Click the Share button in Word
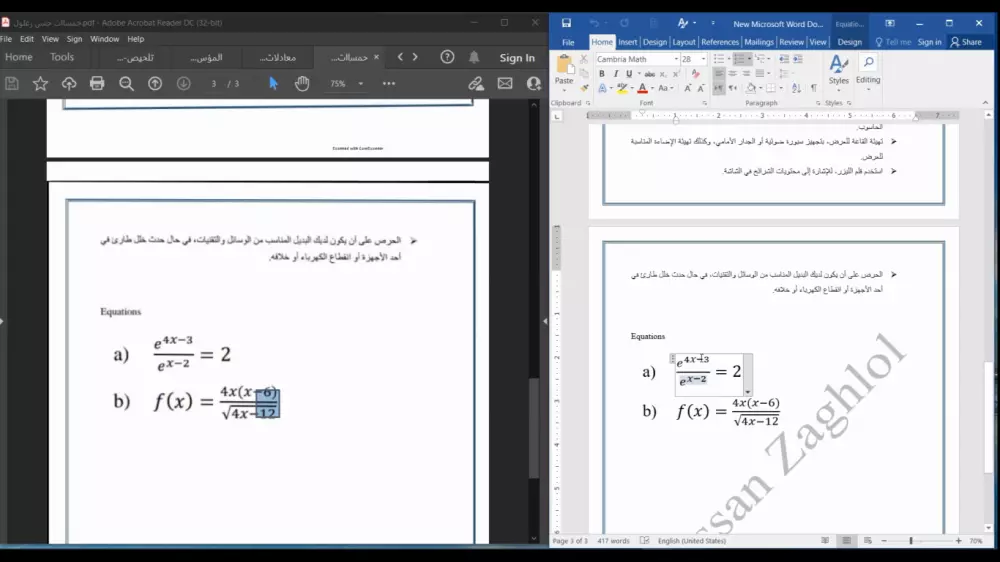The image size is (1000, 562). [966, 42]
